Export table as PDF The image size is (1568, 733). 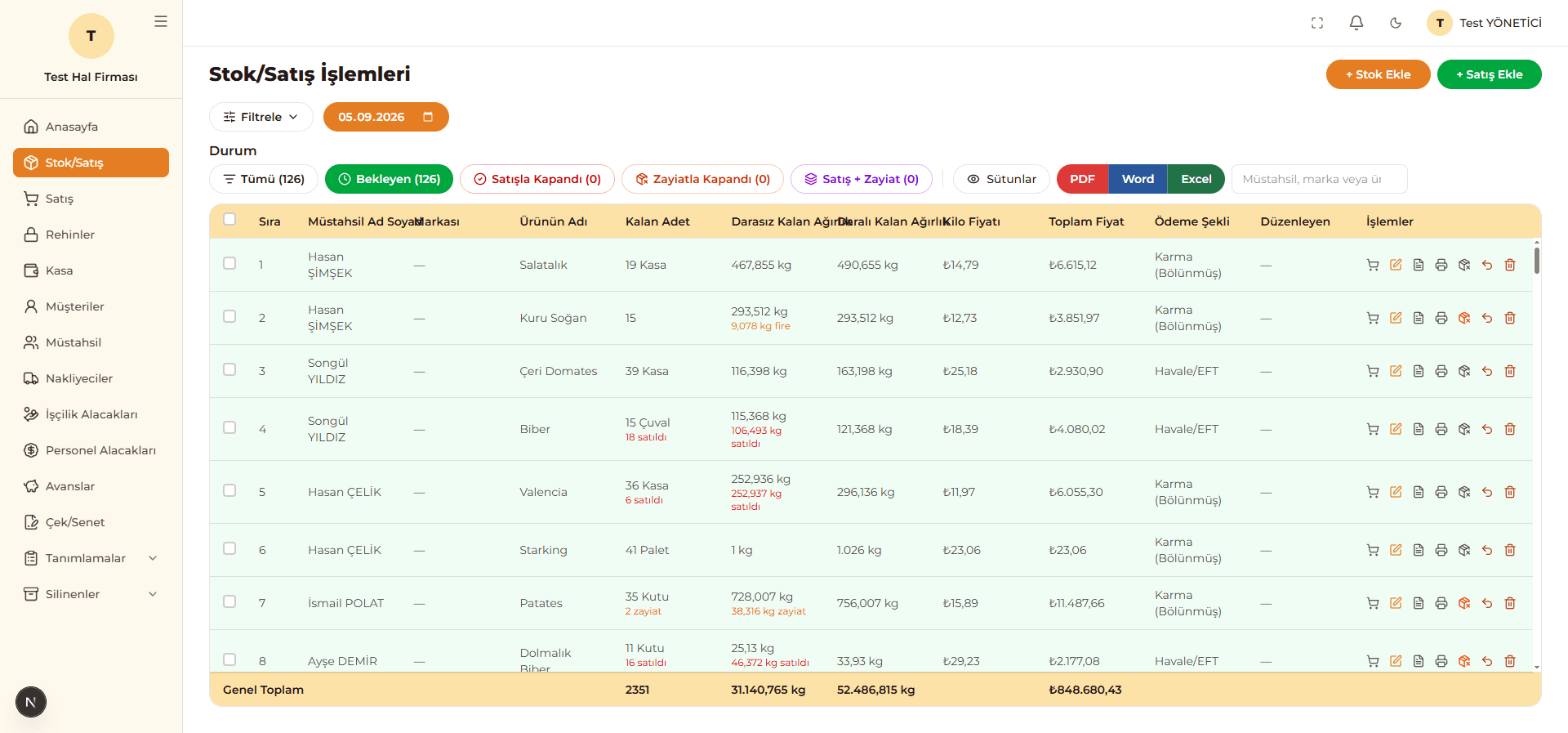1083,179
